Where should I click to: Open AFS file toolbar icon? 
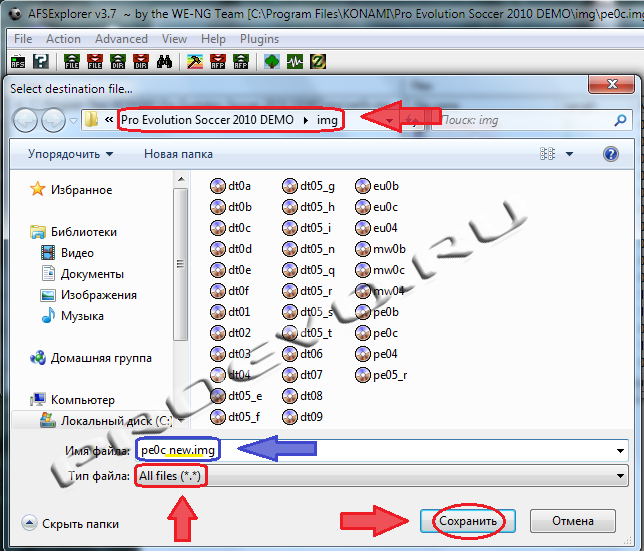click(x=18, y=62)
